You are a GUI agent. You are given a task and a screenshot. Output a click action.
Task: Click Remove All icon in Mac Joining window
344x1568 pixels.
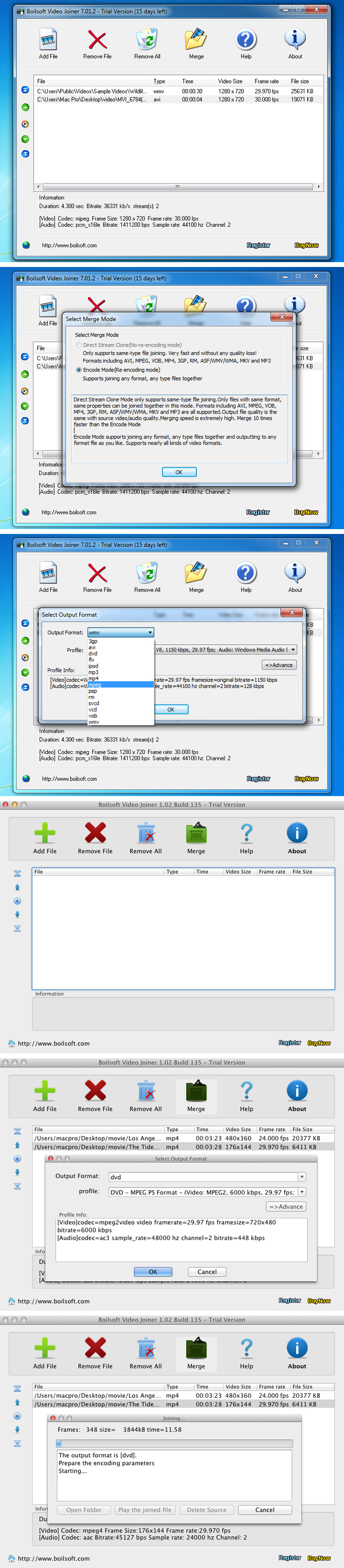[146, 1348]
